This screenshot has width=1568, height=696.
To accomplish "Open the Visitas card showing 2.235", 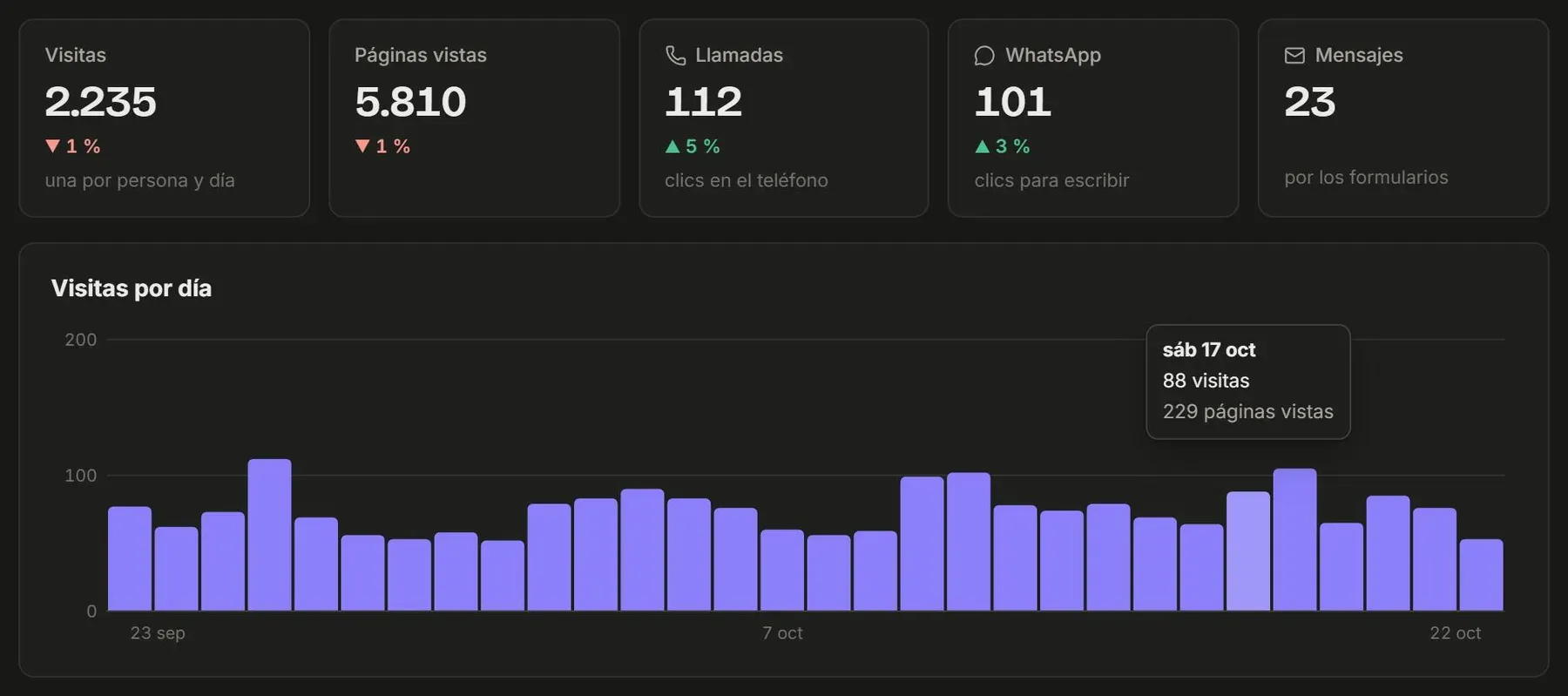I will pyautogui.click(x=164, y=118).
